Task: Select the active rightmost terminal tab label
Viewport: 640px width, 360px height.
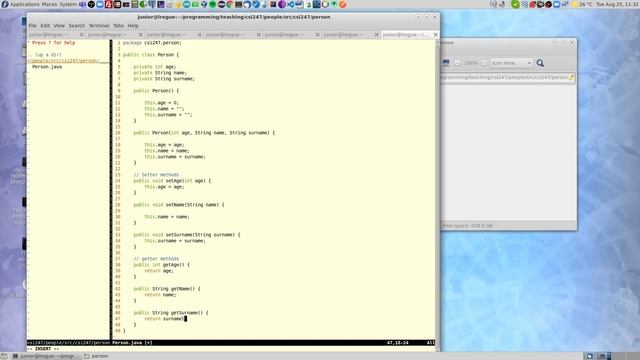Action: click(x=406, y=35)
